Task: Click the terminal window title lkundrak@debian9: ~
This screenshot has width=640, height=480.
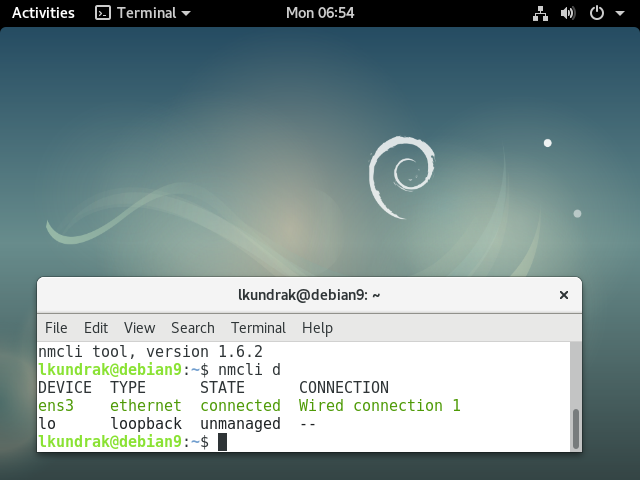Action: 309,295
